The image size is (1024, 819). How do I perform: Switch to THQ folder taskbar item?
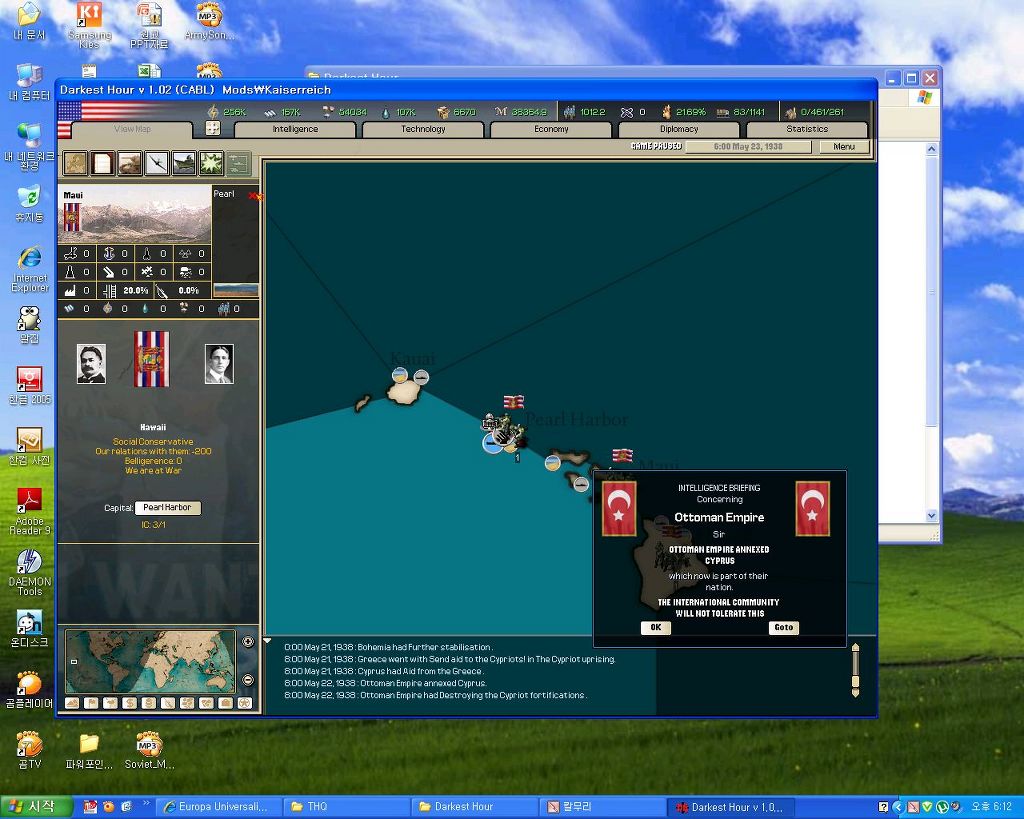(346, 807)
